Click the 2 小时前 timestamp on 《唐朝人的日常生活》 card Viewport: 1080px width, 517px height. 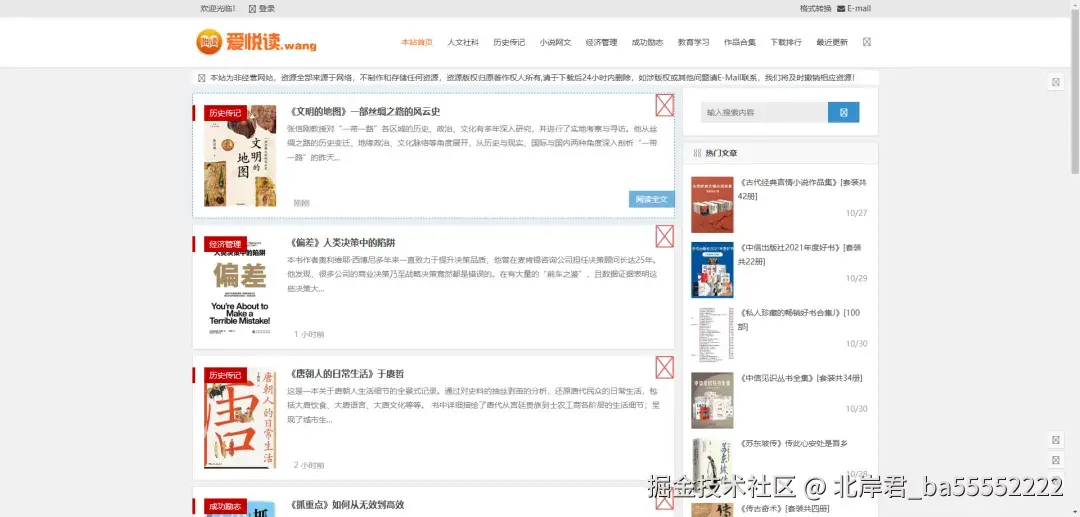click(309, 465)
